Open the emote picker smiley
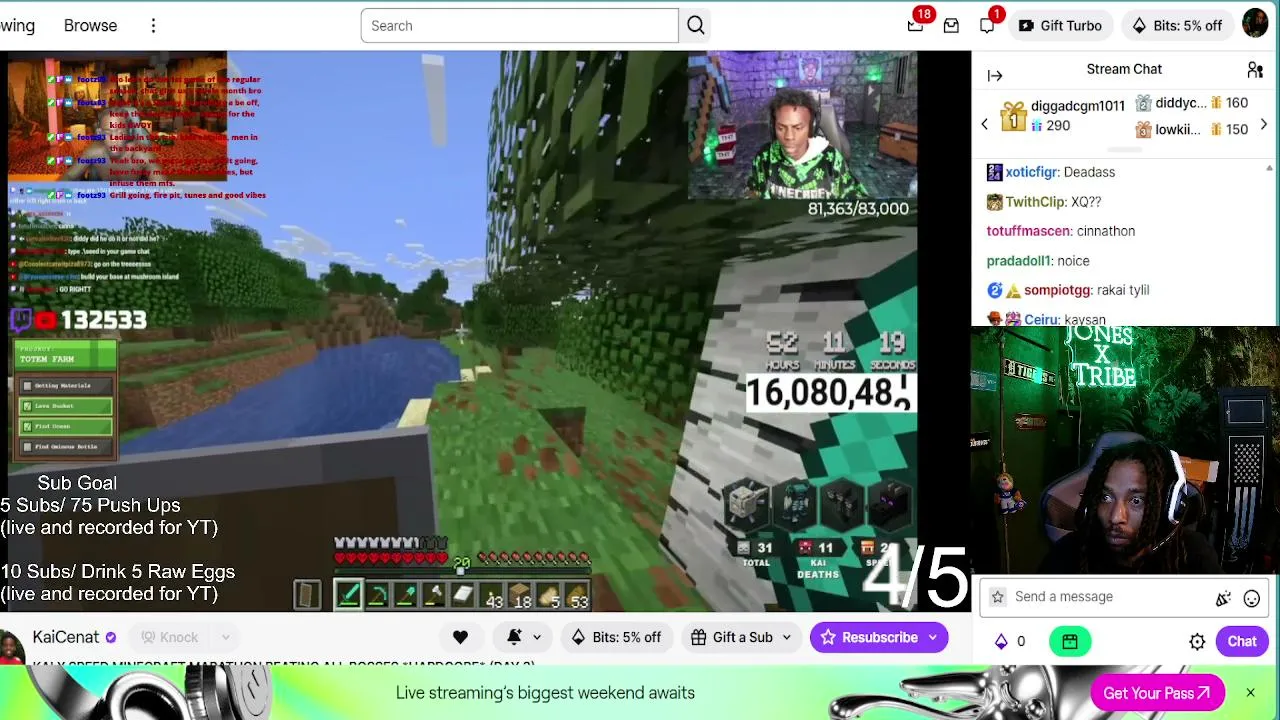1280x720 pixels. coord(1251,598)
